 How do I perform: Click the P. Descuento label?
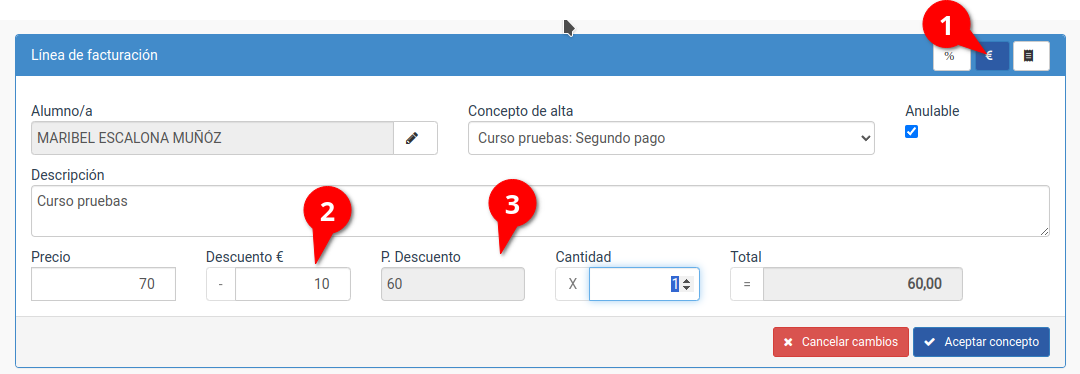tap(421, 257)
